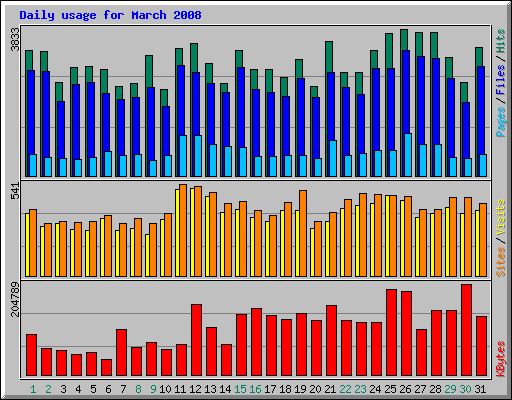Viewport: 512px width, 400px height.
Task: Click day label '27' on the x-axis
Action: [420, 389]
